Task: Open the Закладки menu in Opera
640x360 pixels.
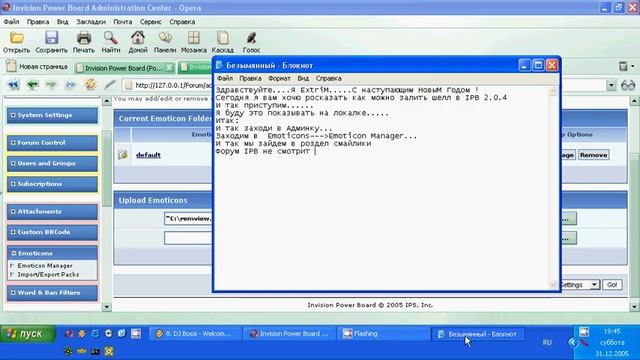Action: 91,22
